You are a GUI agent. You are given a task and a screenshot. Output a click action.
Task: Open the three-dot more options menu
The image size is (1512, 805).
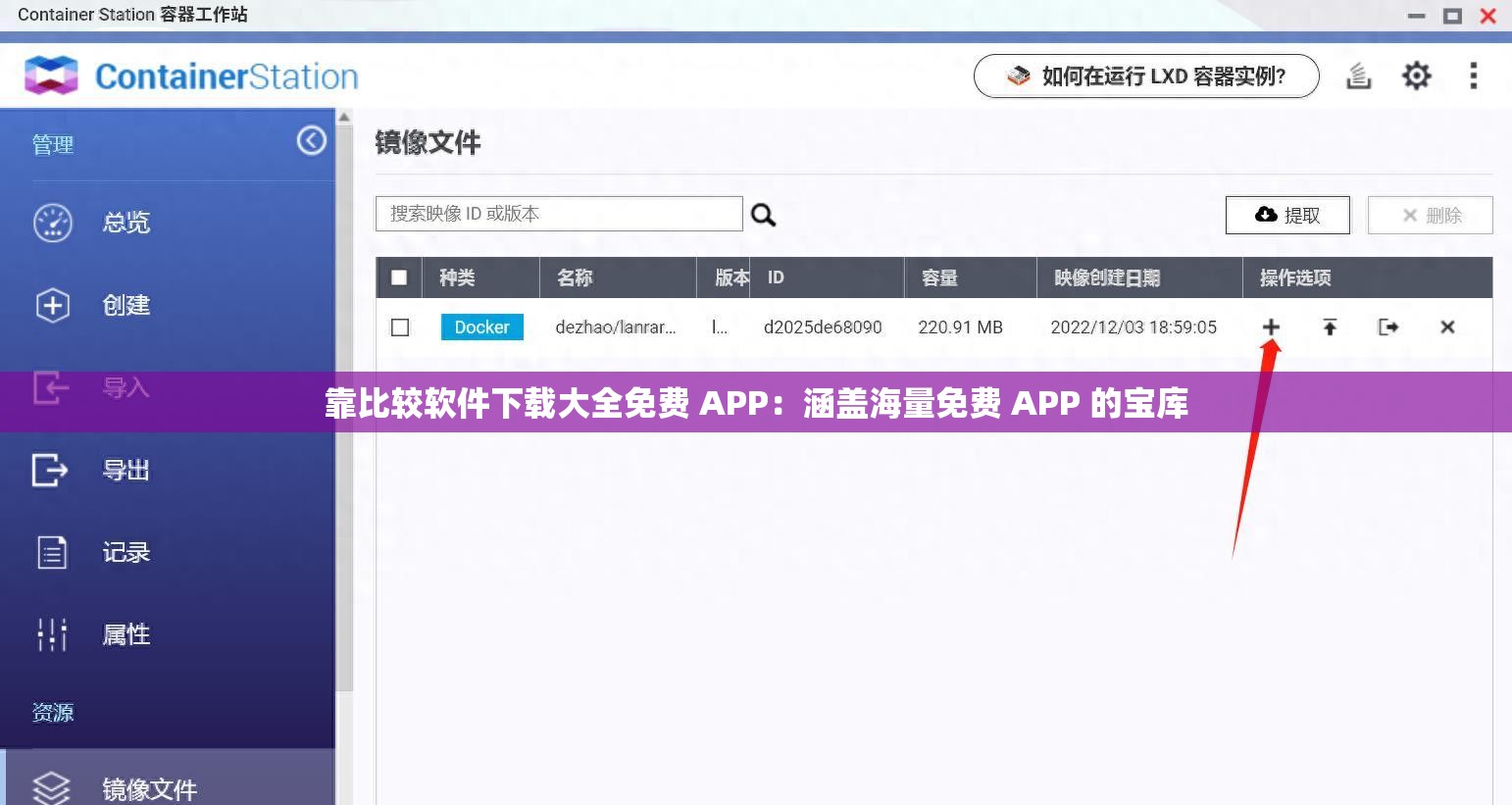pos(1473,75)
